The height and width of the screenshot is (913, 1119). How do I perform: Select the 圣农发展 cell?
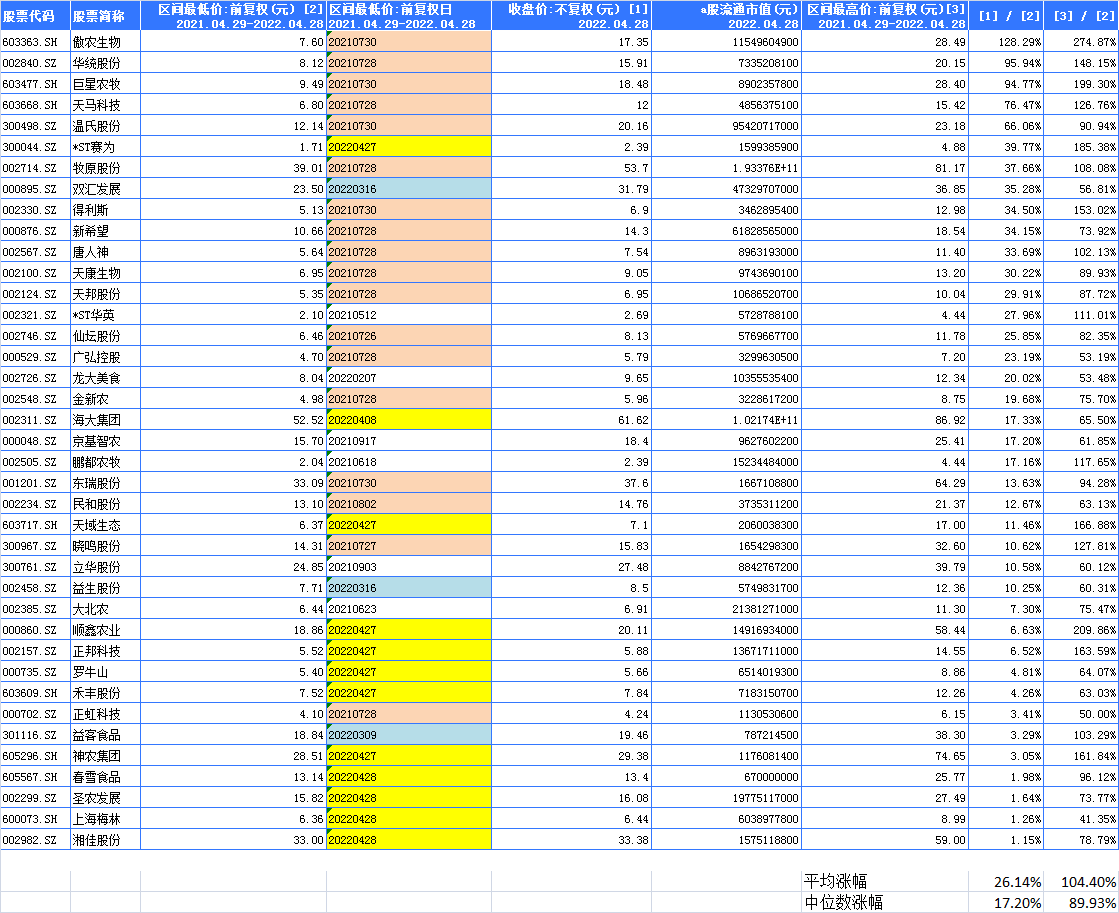point(106,797)
